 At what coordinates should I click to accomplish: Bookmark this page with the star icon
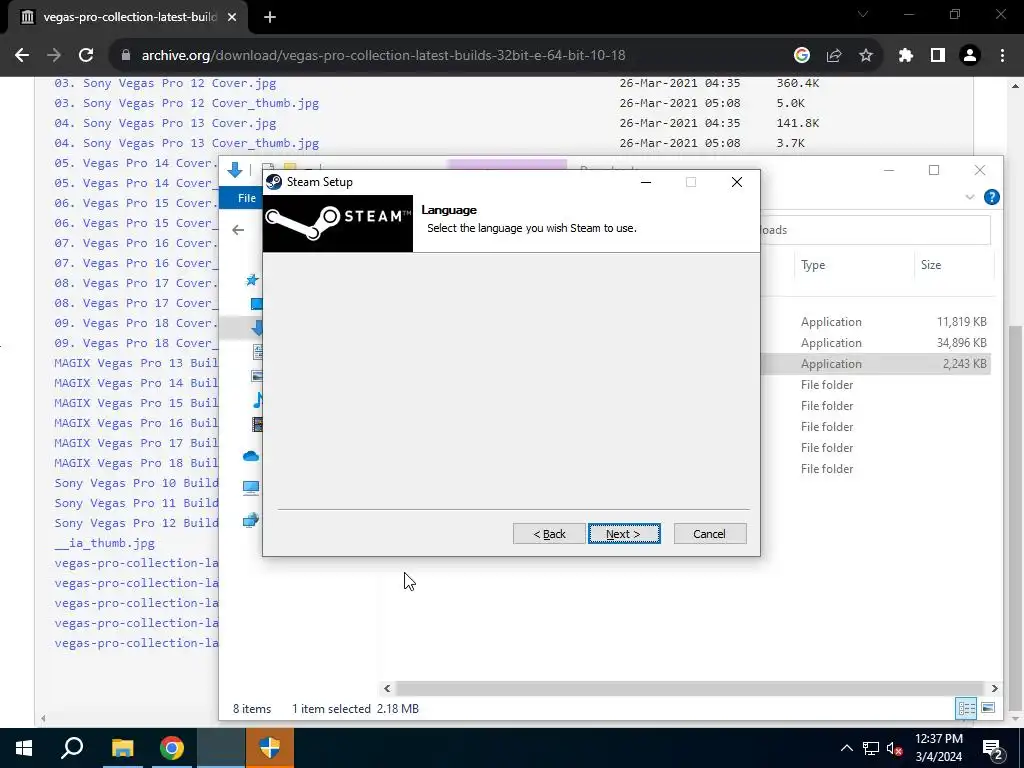[x=865, y=56]
